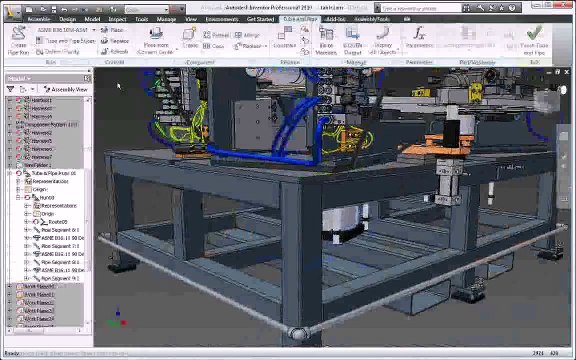Image resolution: width=576 pixels, height=360 pixels.
Task: Select Pipe Segment 9:1 in browser
Action: [60, 278]
